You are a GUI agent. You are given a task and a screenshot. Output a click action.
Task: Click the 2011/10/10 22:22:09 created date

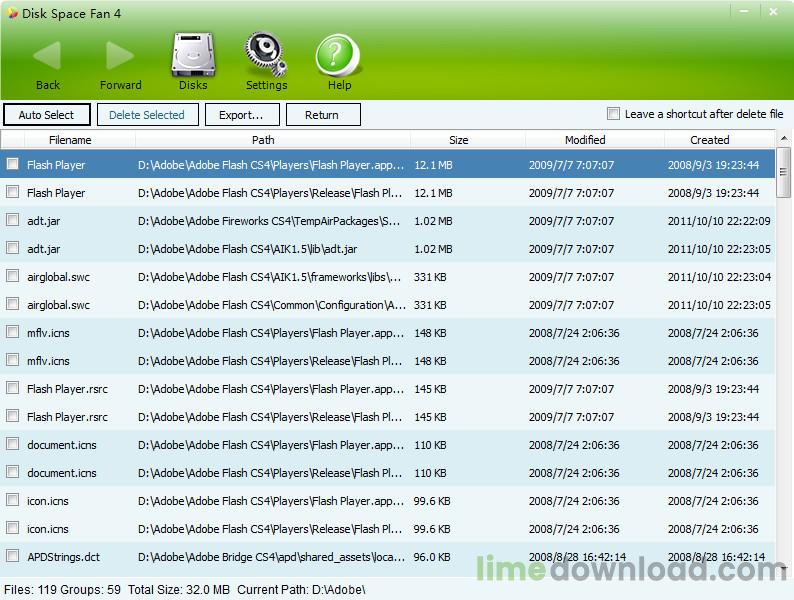pyautogui.click(x=719, y=221)
